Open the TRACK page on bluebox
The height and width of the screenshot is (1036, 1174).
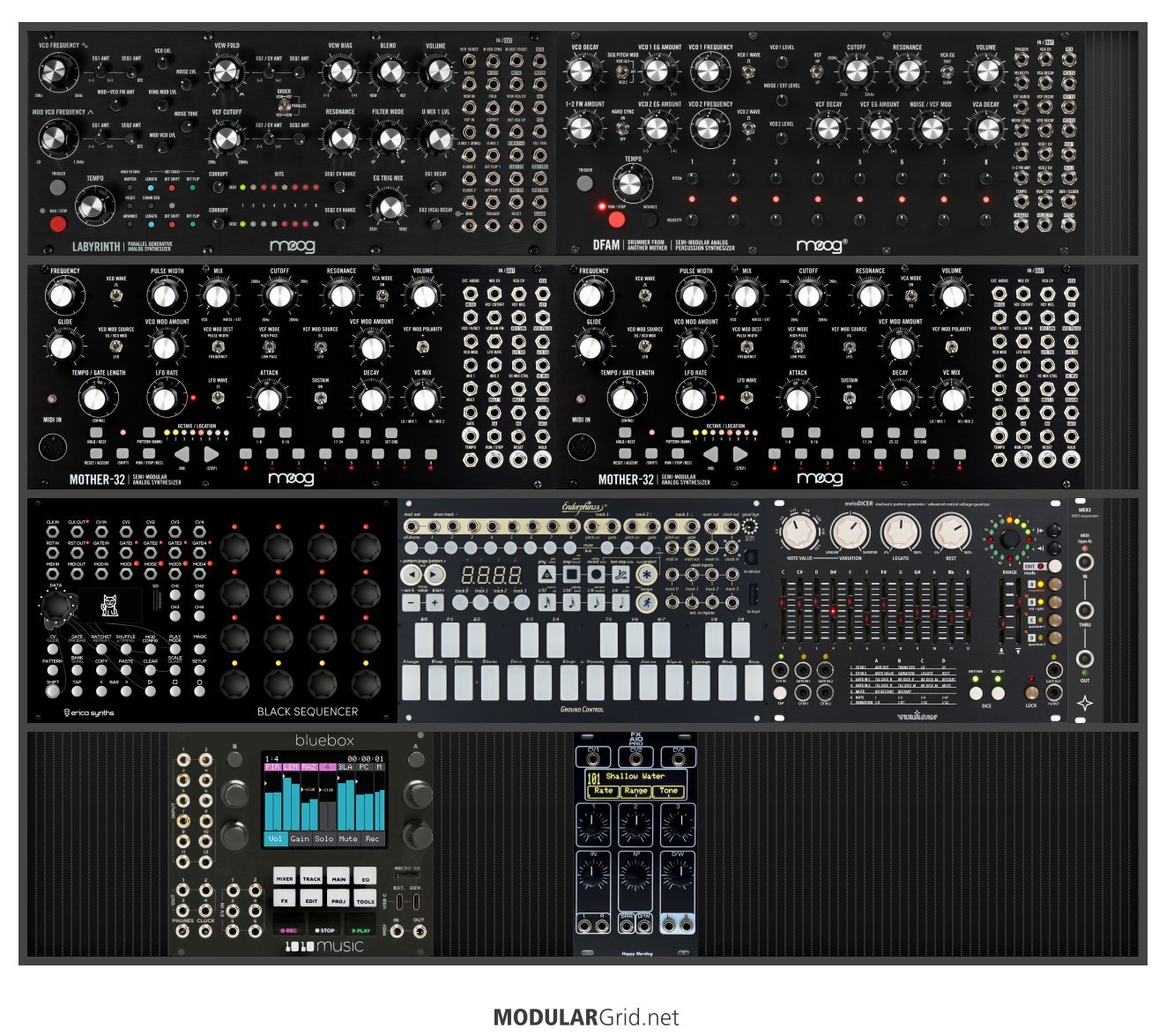click(312, 877)
